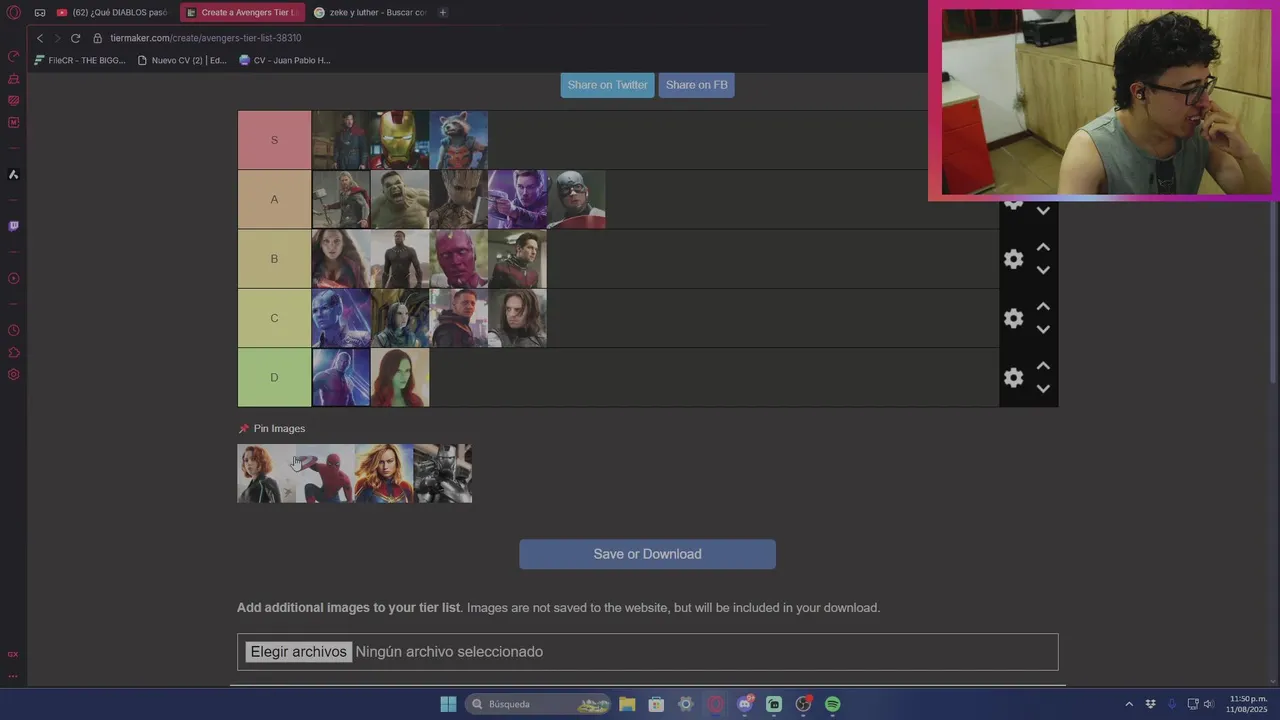Select the Black Panther image in B tier
The width and height of the screenshot is (1280, 720).
(400, 259)
